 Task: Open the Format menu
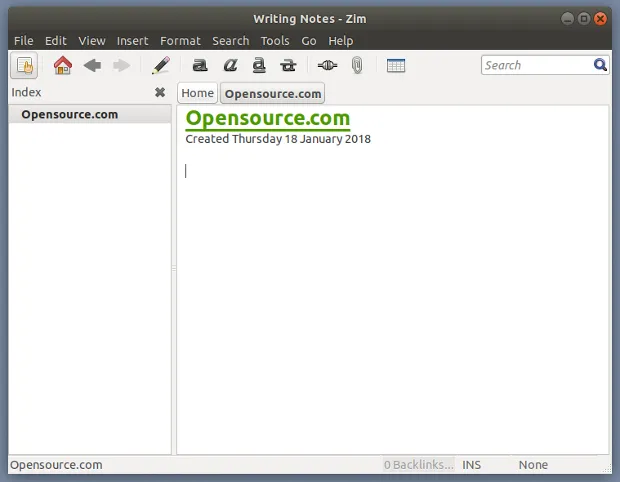[x=180, y=41]
